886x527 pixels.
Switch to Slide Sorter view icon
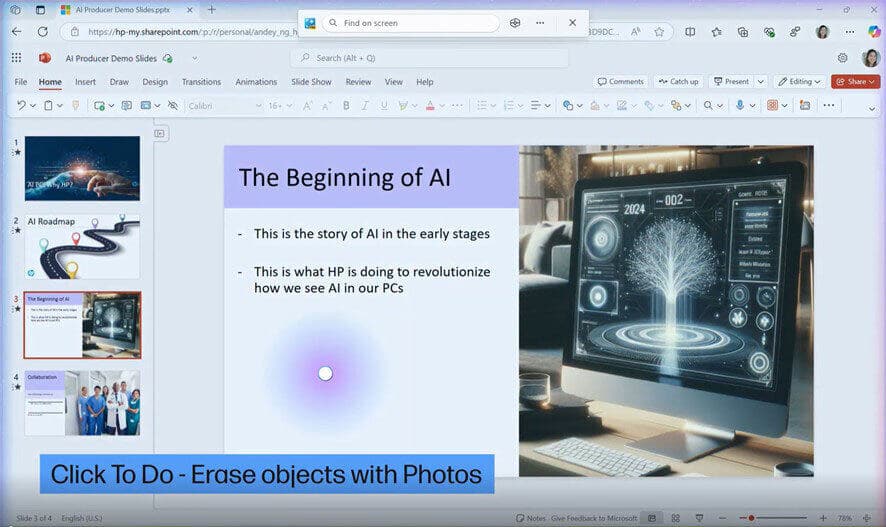675,518
